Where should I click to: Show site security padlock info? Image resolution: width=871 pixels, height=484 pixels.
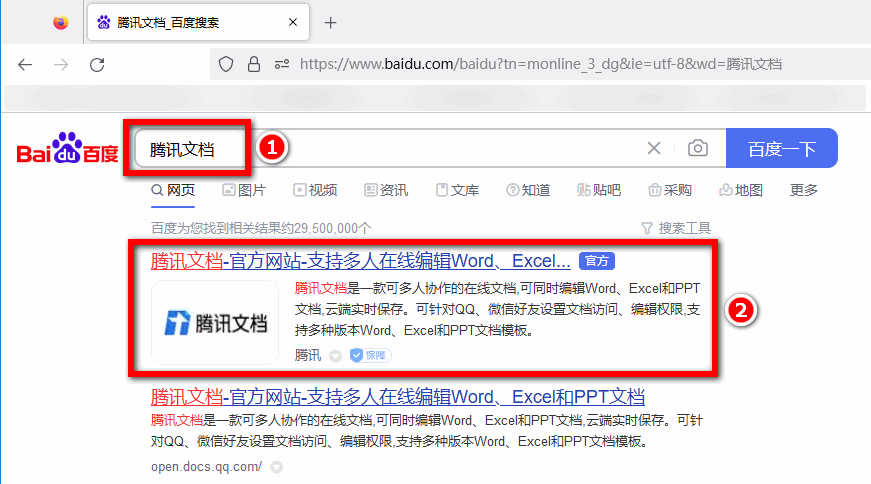254,64
